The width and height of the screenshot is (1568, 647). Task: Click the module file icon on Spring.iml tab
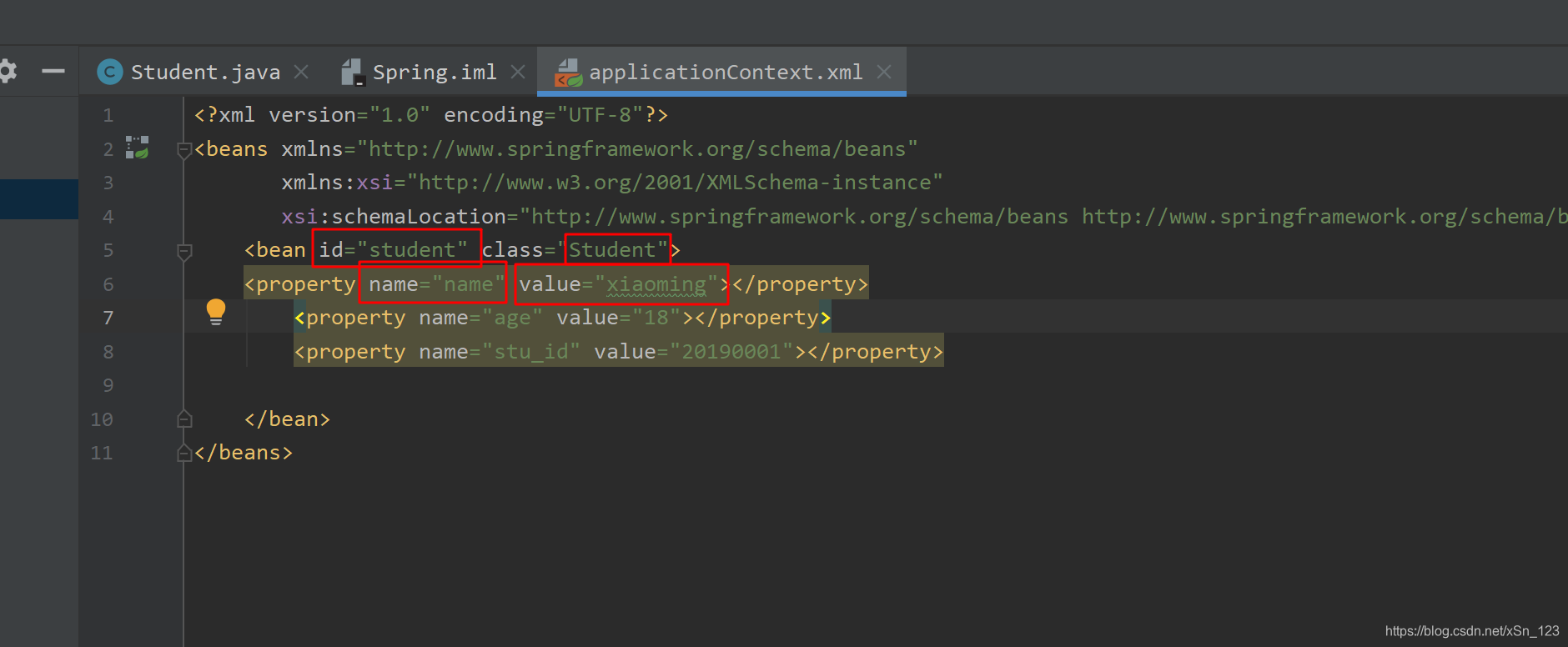(353, 73)
